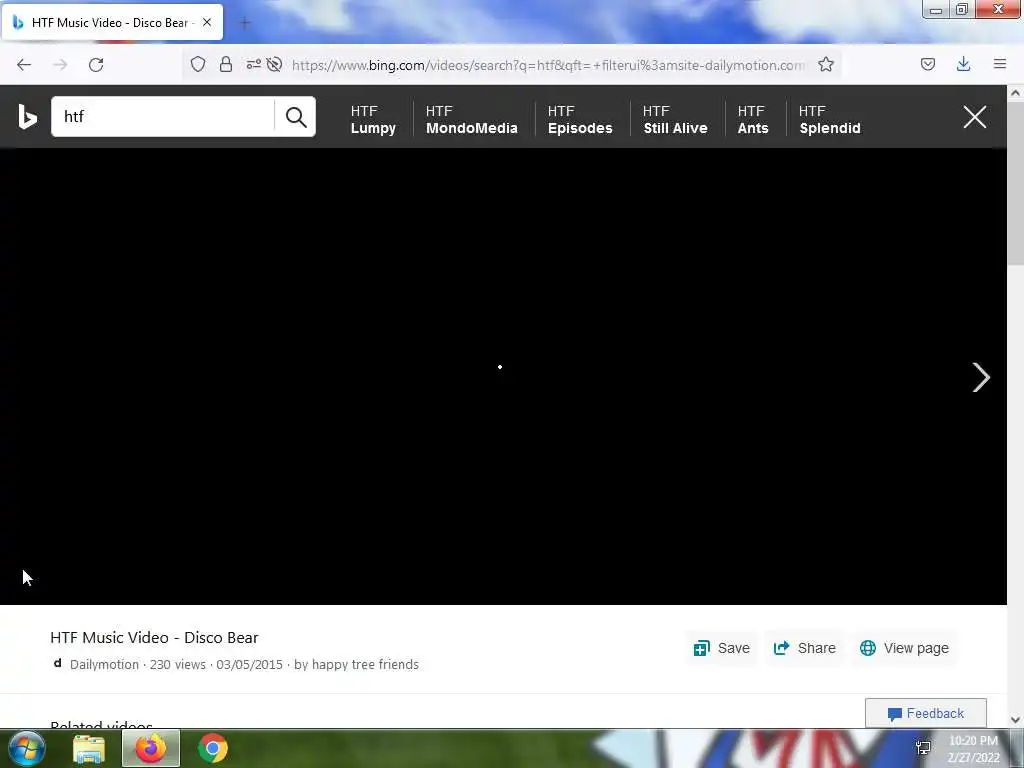Viewport: 1024px width, 768px height.
Task: Select the HTF Splendid suggestion
Action: tap(829, 120)
